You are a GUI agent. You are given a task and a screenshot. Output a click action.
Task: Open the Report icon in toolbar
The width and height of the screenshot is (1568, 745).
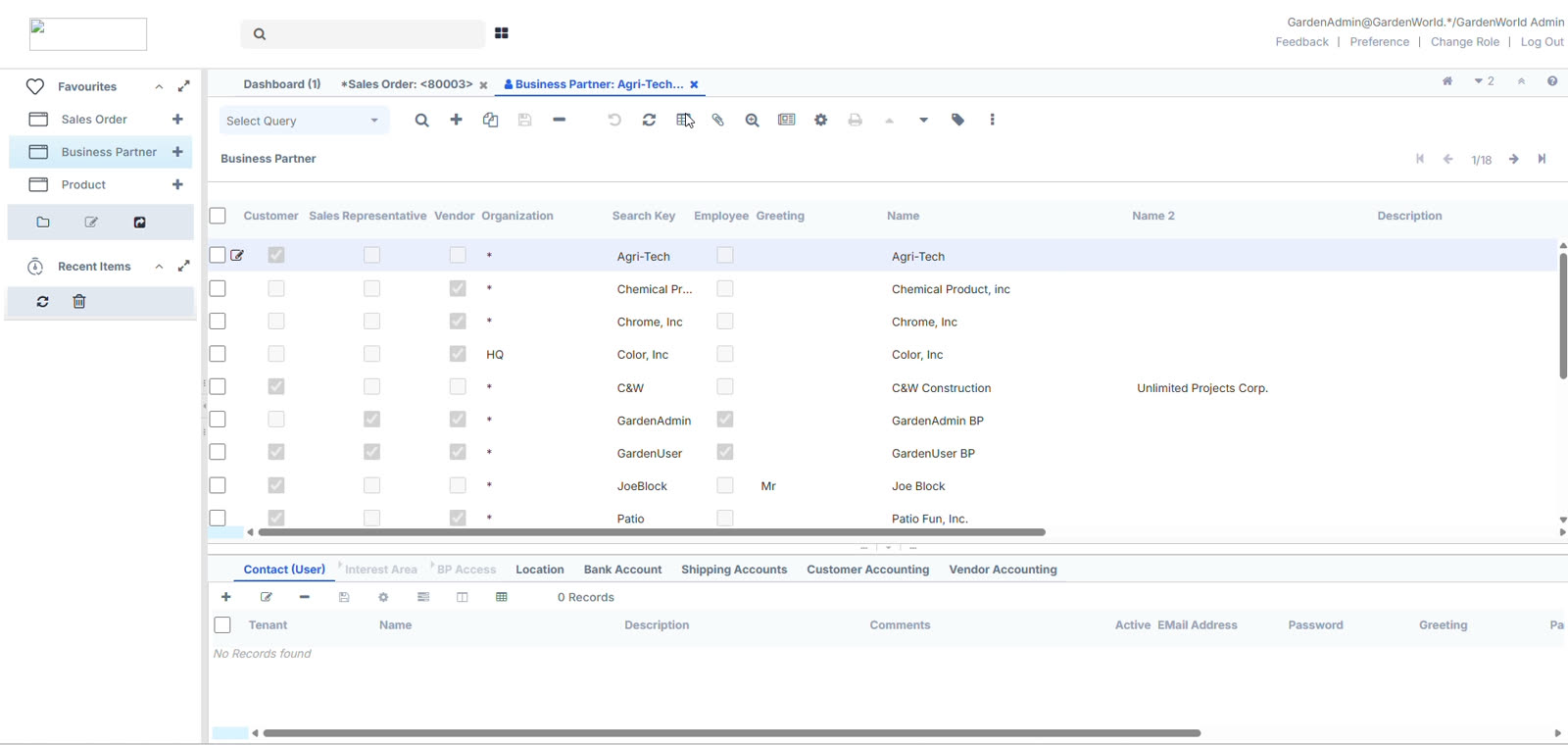(x=786, y=120)
